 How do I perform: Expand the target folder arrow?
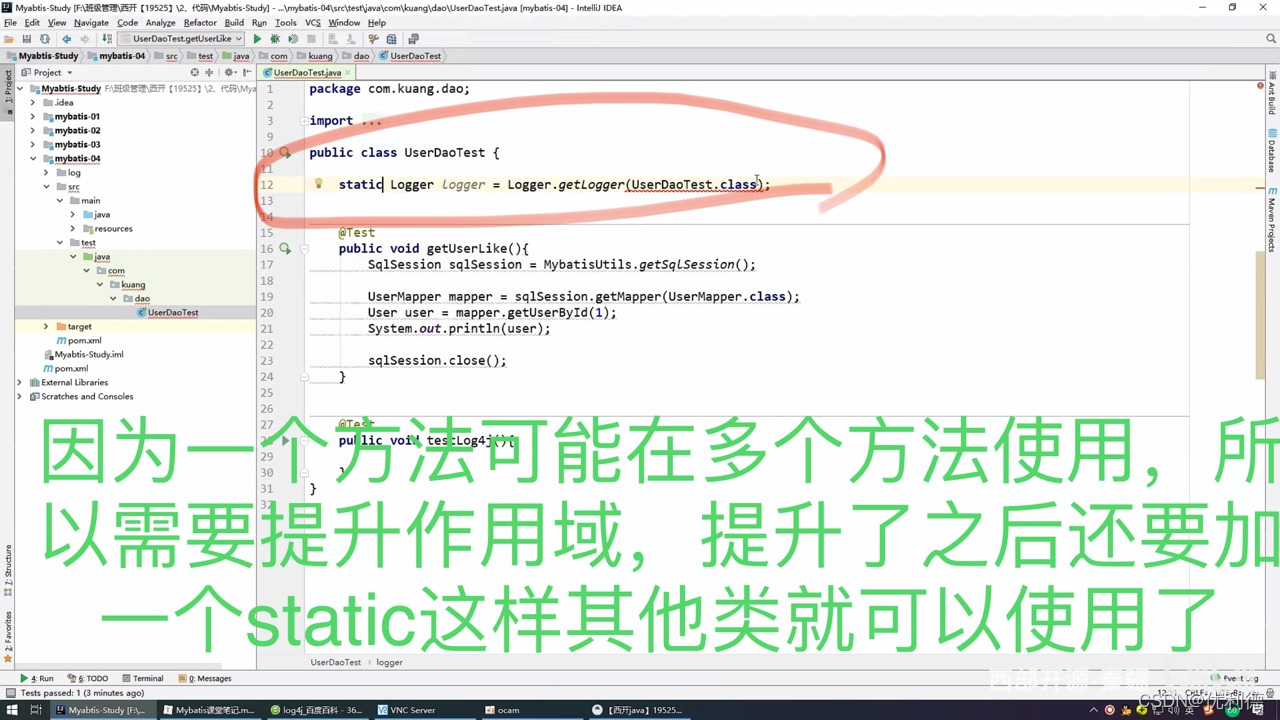pos(46,326)
